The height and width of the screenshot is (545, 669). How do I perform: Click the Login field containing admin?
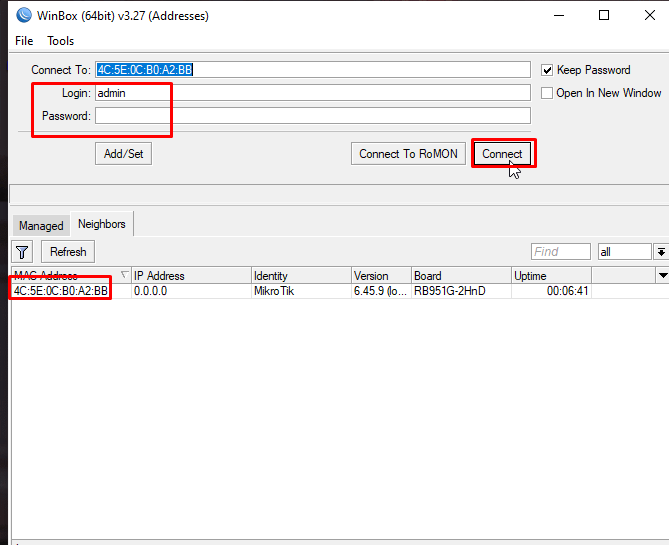click(312, 93)
